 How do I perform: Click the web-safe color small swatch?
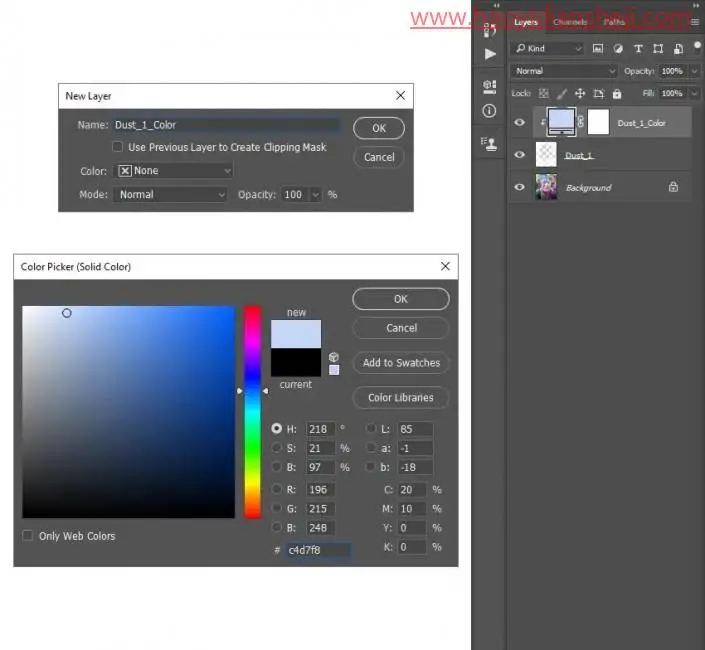(x=334, y=370)
